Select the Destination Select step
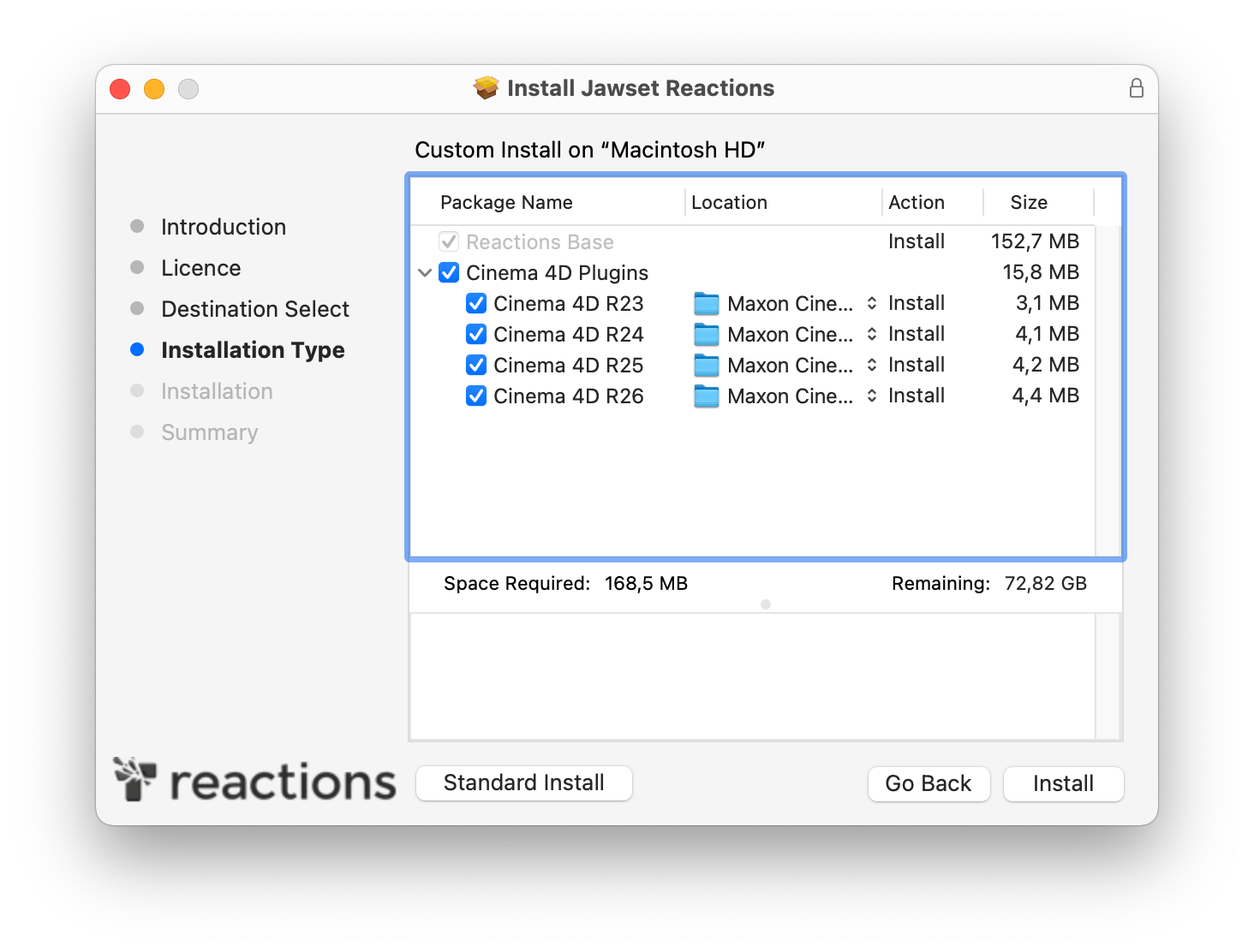The image size is (1254, 952). tap(255, 309)
